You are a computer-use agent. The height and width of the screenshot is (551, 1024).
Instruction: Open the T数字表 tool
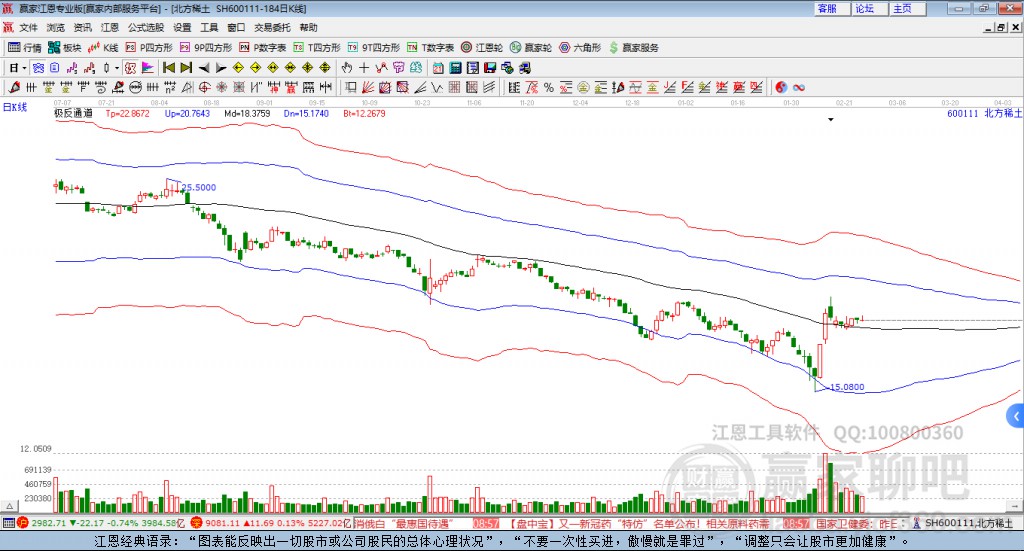(430, 48)
